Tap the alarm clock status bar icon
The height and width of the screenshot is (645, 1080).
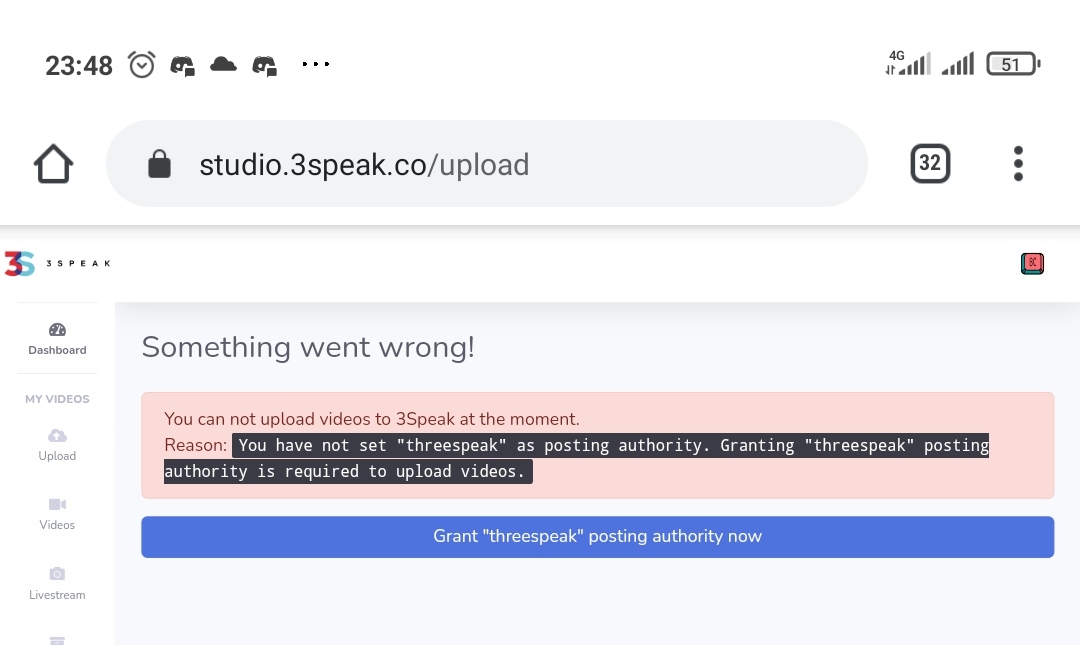142,65
